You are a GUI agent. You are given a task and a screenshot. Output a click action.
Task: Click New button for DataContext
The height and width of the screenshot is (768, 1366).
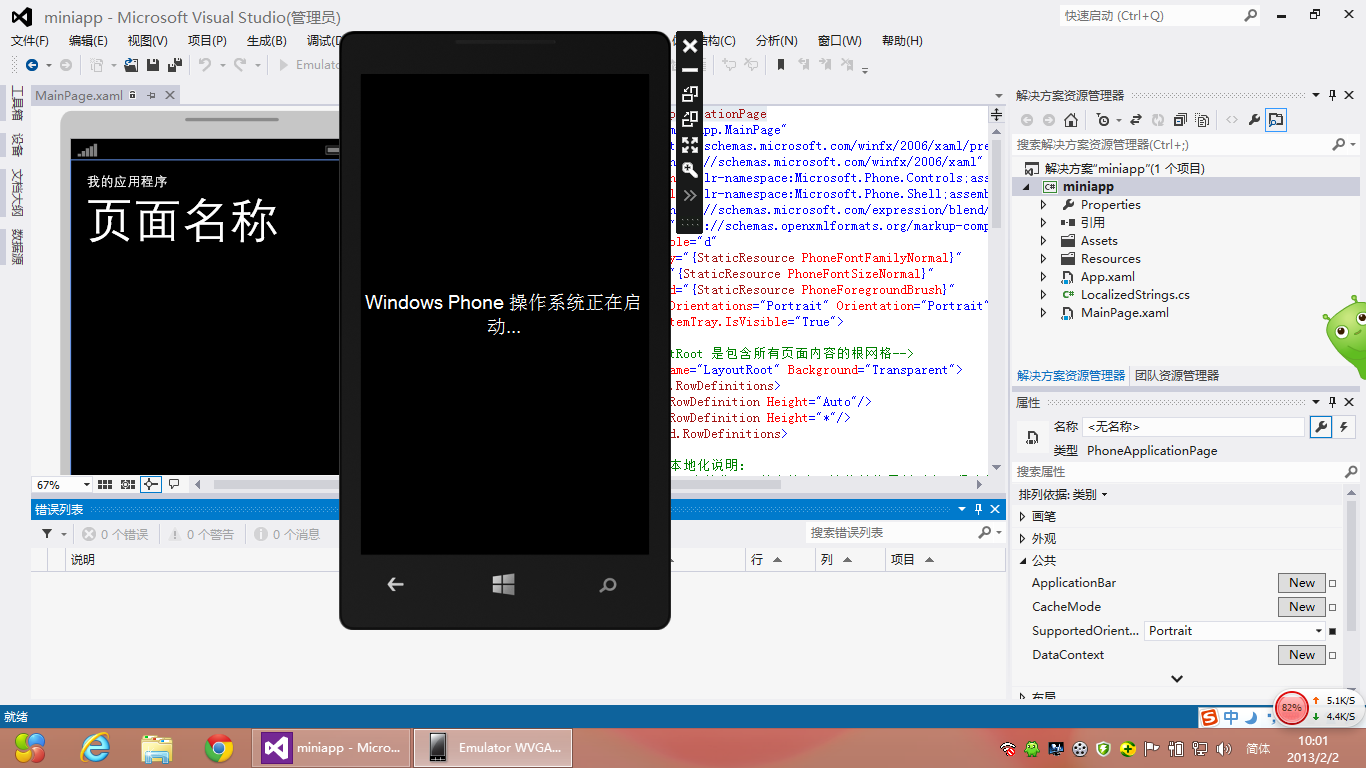1302,655
